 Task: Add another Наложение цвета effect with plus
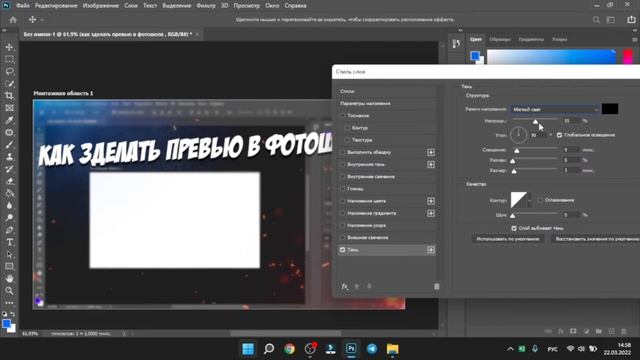pyautogui.click(x=431, y=201)
